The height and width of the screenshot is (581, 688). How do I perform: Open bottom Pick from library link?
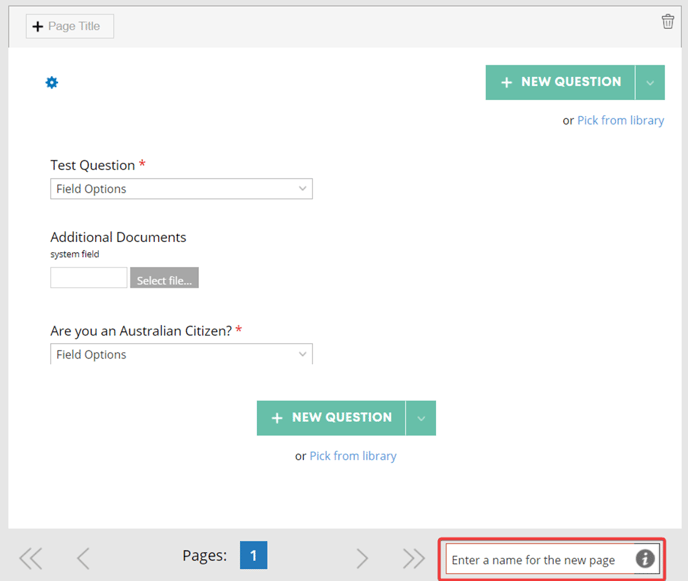pyautogui.click(x=353, y=456)
